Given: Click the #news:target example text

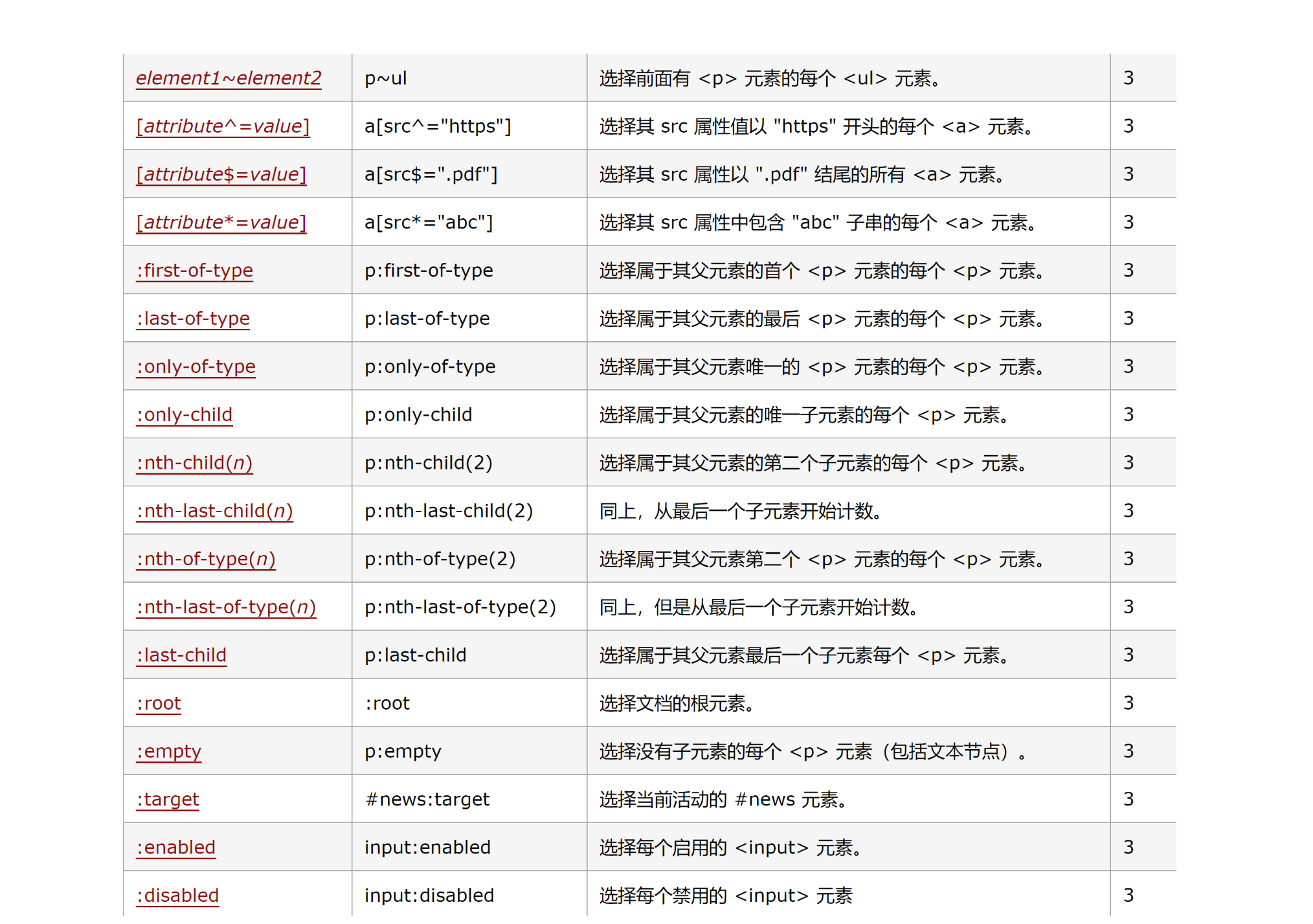Looking at the screenshot, I should pos(427,800).
